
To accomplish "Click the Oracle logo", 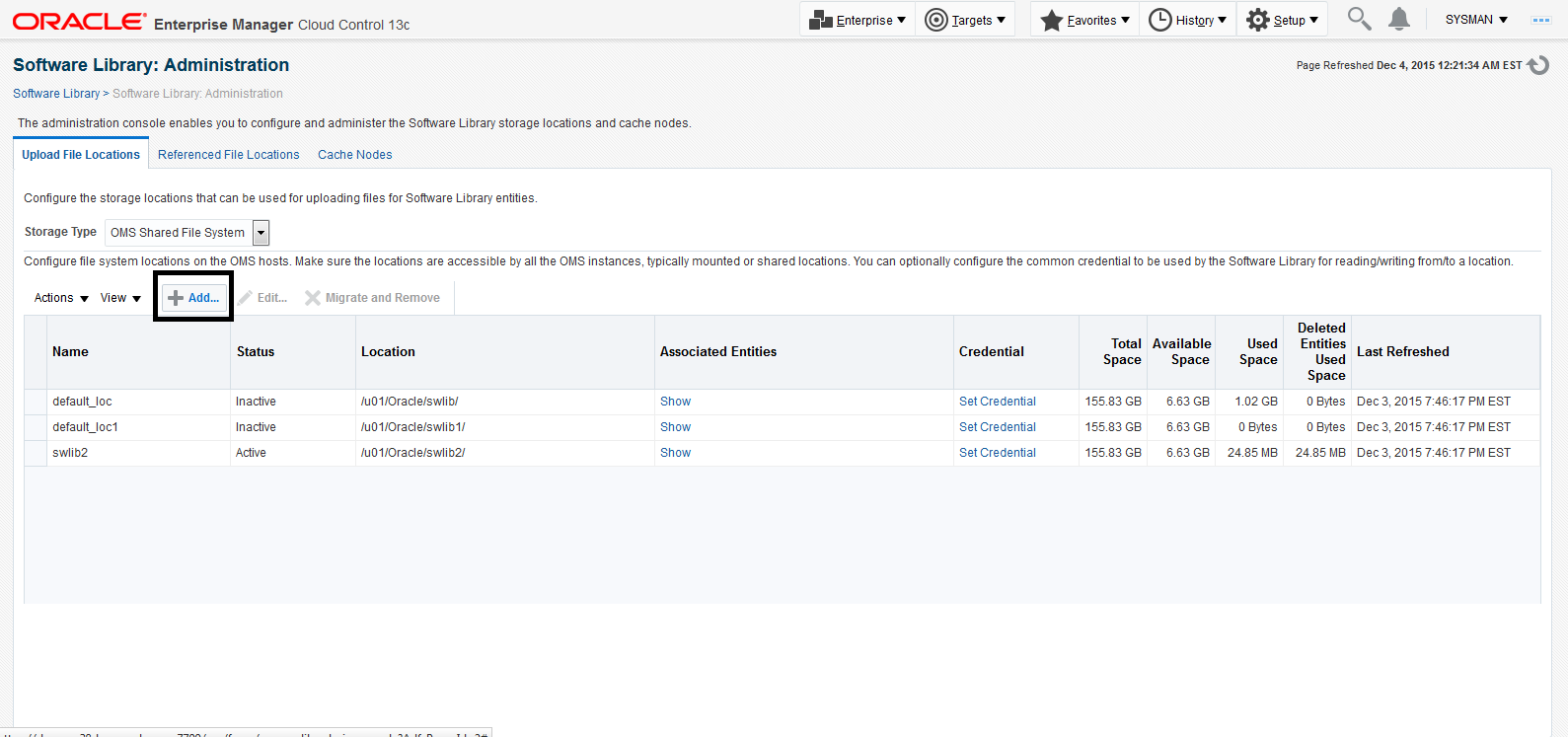I will click(x=79, y=22).
